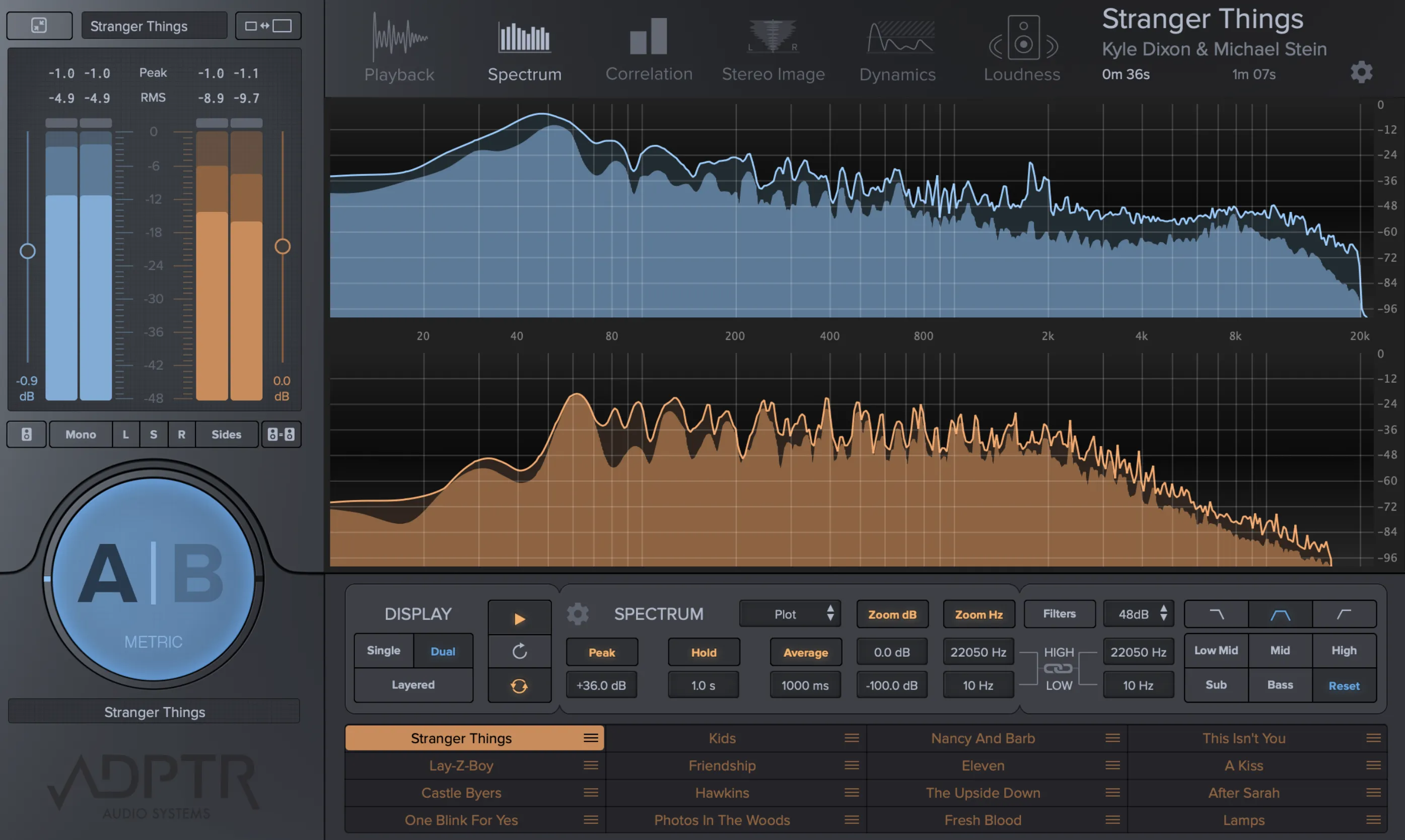Open menu for Kids track
This screenshot has width=1405, height=840.
click(852, 738)
